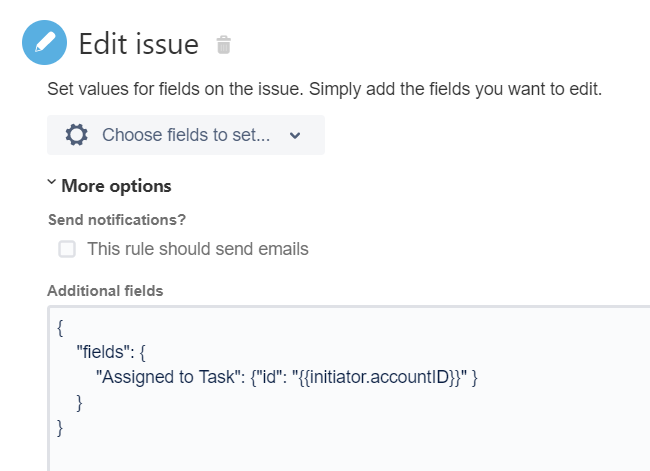Click empty area below JSON in text area
Screen dimensions: 650x471
pyautogui.click(x=350, y=450)
